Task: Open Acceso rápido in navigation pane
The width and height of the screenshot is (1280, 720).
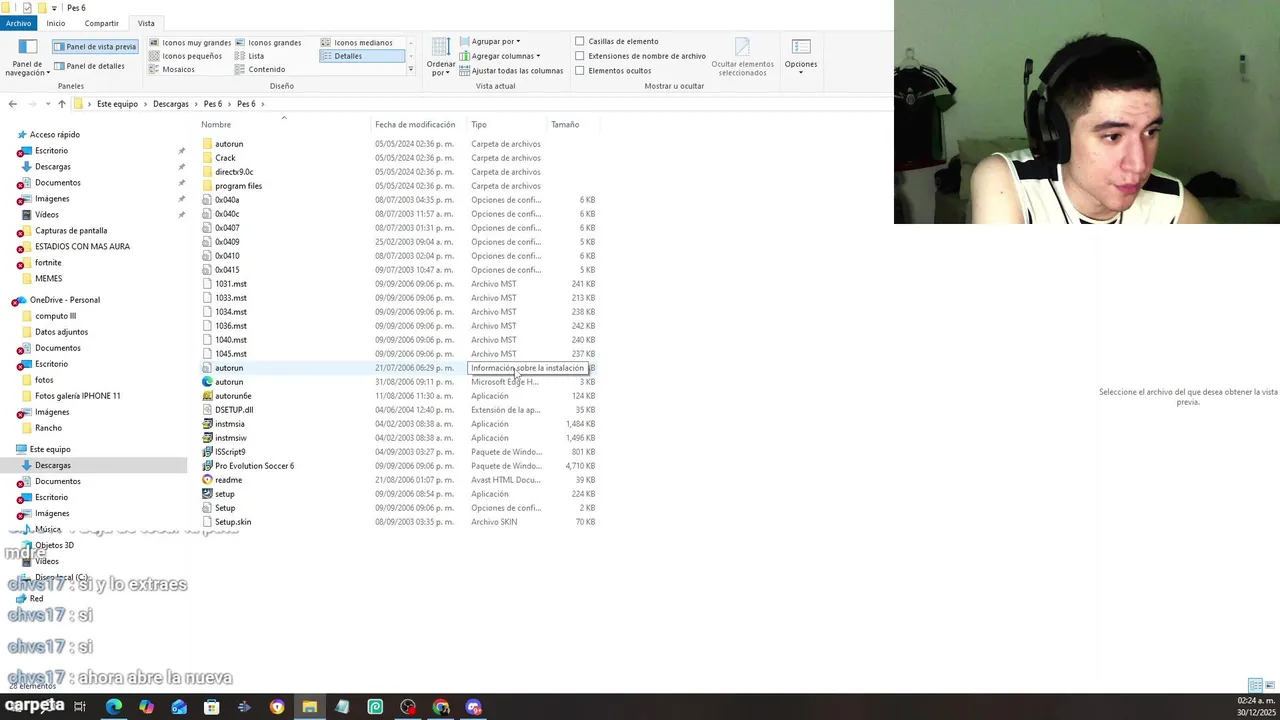Action: tap(54, 135)
